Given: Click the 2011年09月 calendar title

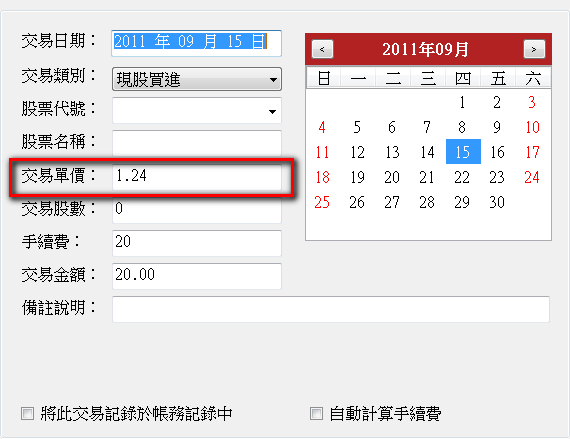Looking at the screenshot, I should point(425,49).
